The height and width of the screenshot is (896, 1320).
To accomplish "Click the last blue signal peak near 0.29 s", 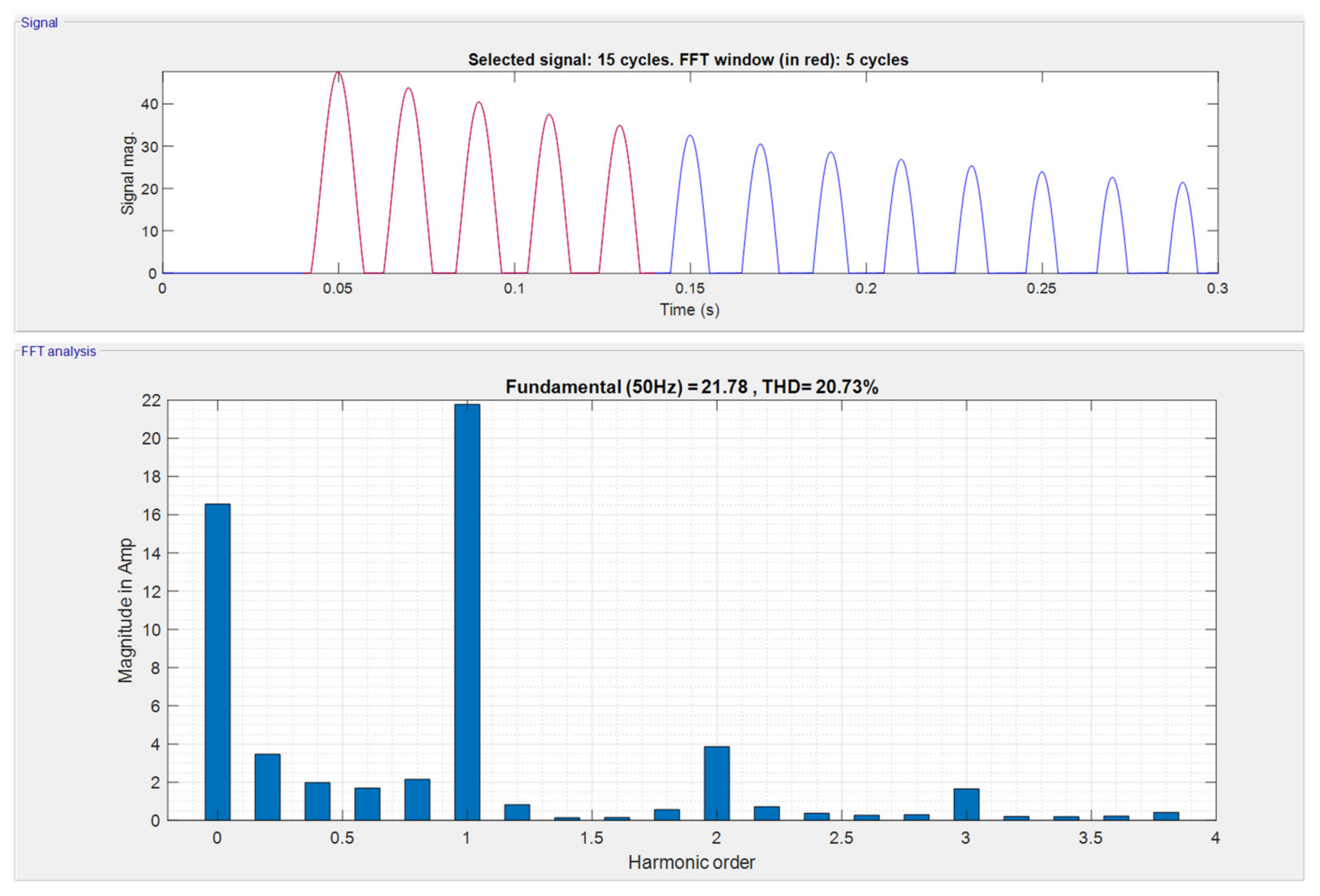I will pos(1183,184).
